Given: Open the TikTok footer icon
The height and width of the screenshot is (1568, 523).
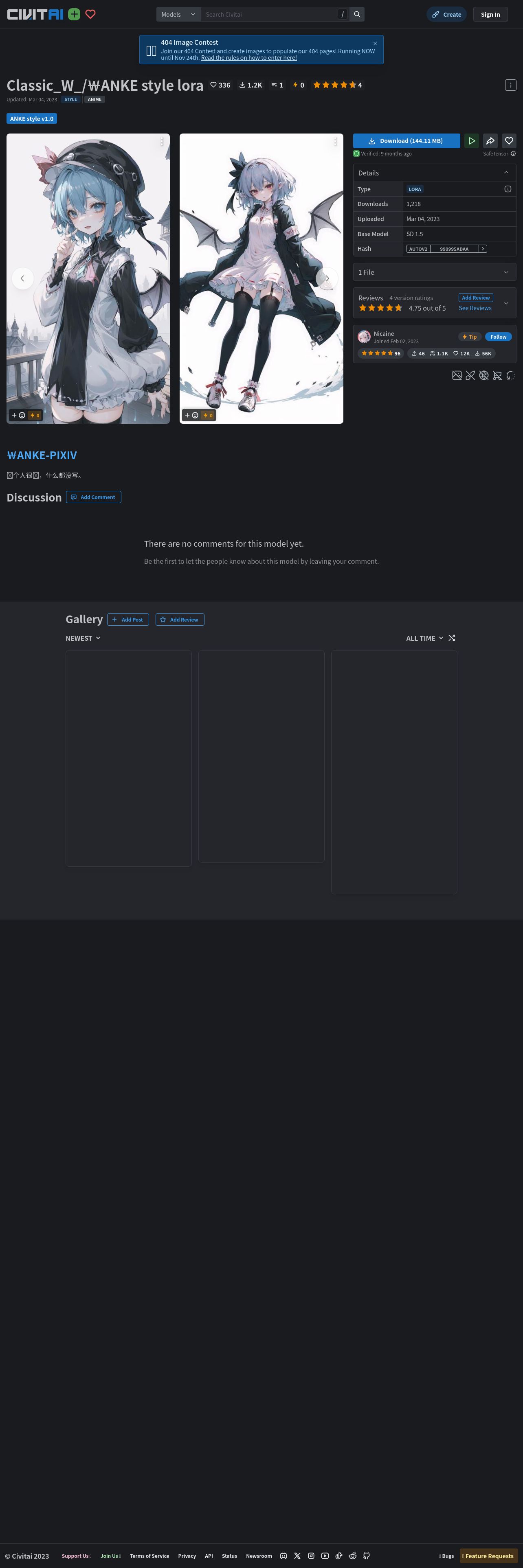Looking at the screenshot, I should tap(338, 1555).
